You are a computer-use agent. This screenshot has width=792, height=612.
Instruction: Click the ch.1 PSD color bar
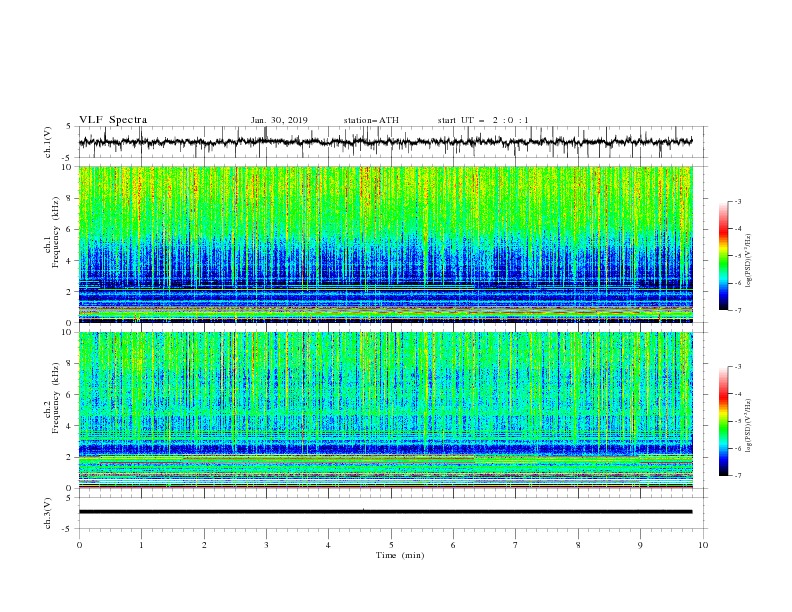click(723, 256)
